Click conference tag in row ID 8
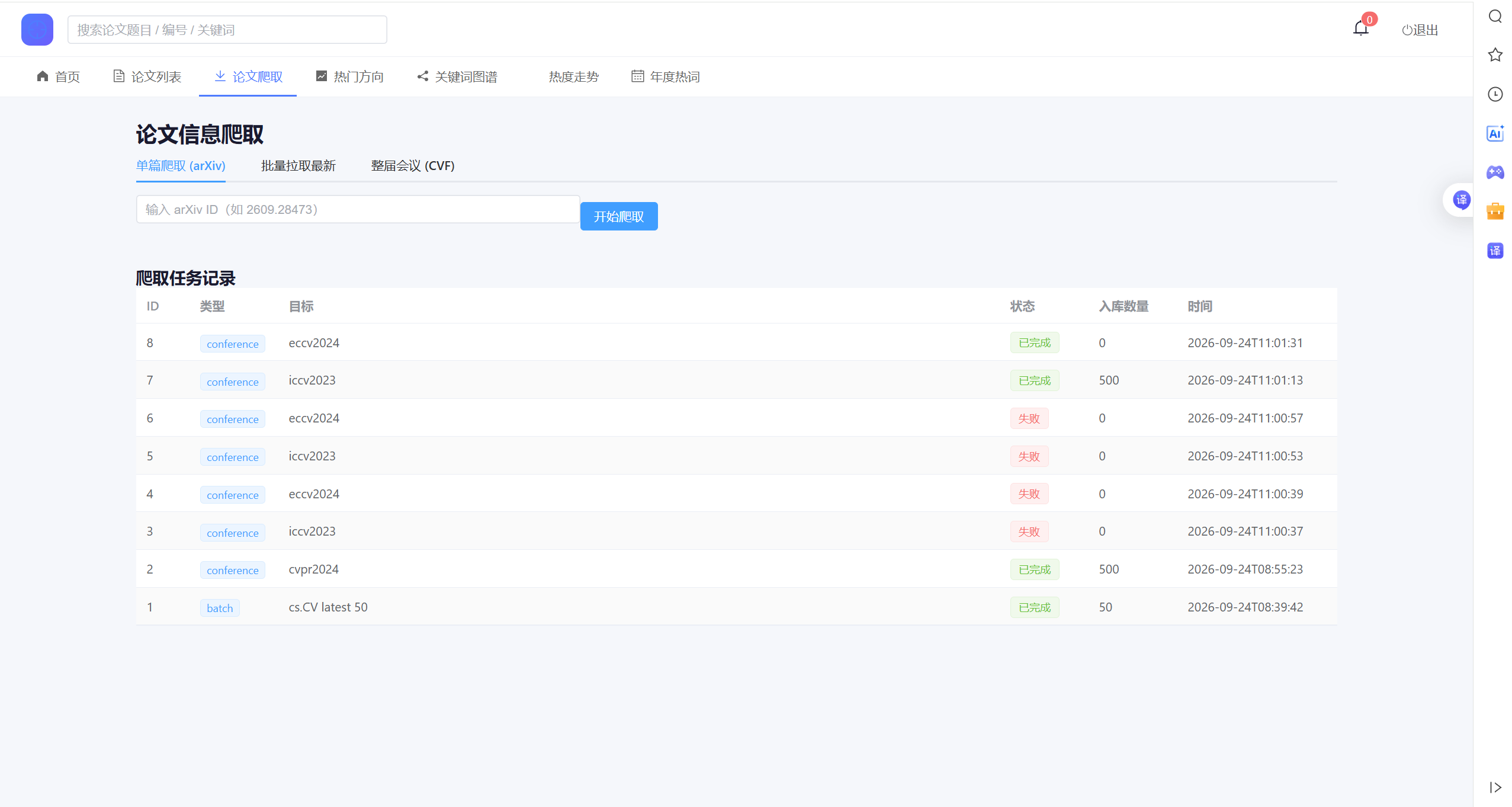 [x=232, y=344]
